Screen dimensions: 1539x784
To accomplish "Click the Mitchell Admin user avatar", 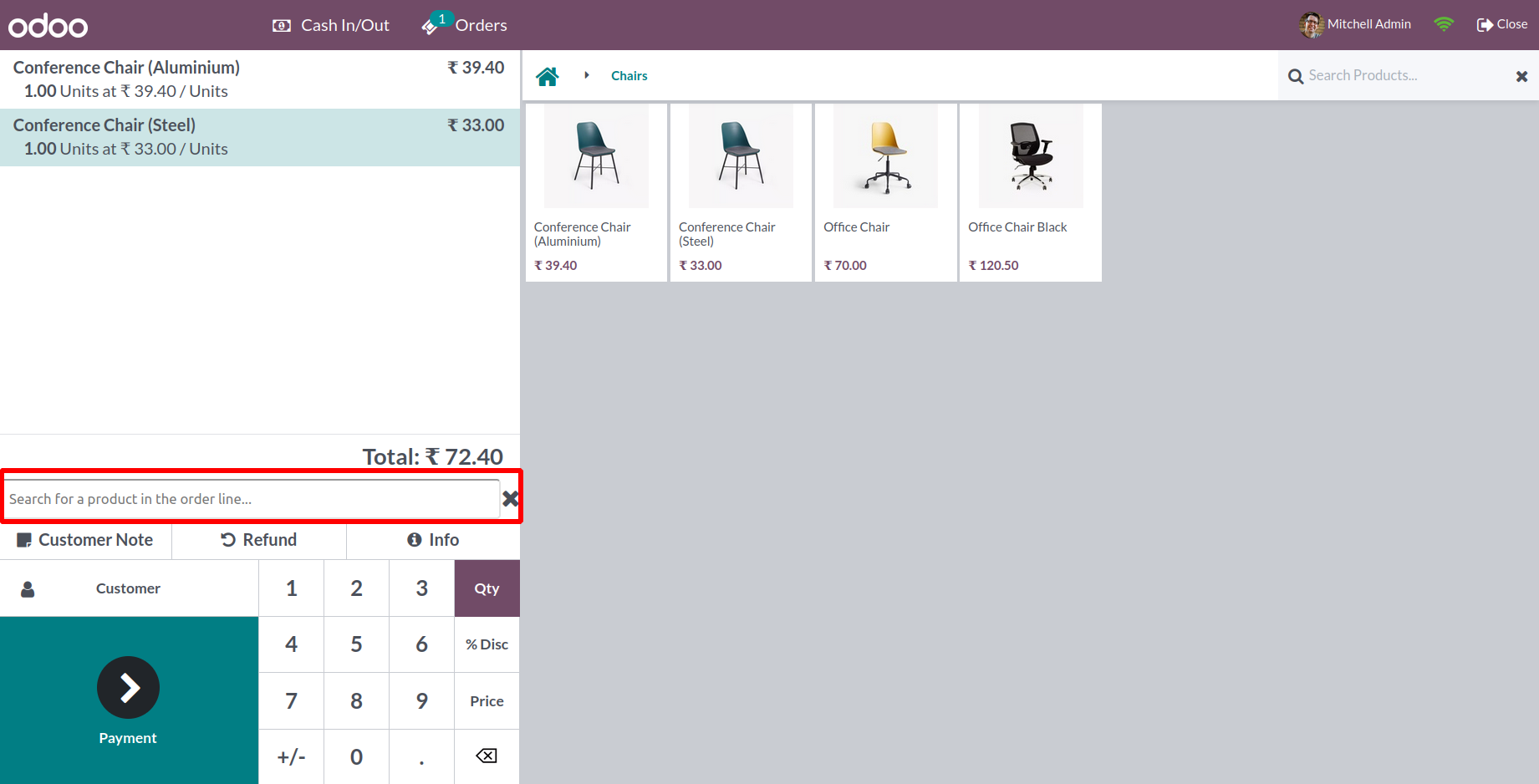I will point(1311,24).
